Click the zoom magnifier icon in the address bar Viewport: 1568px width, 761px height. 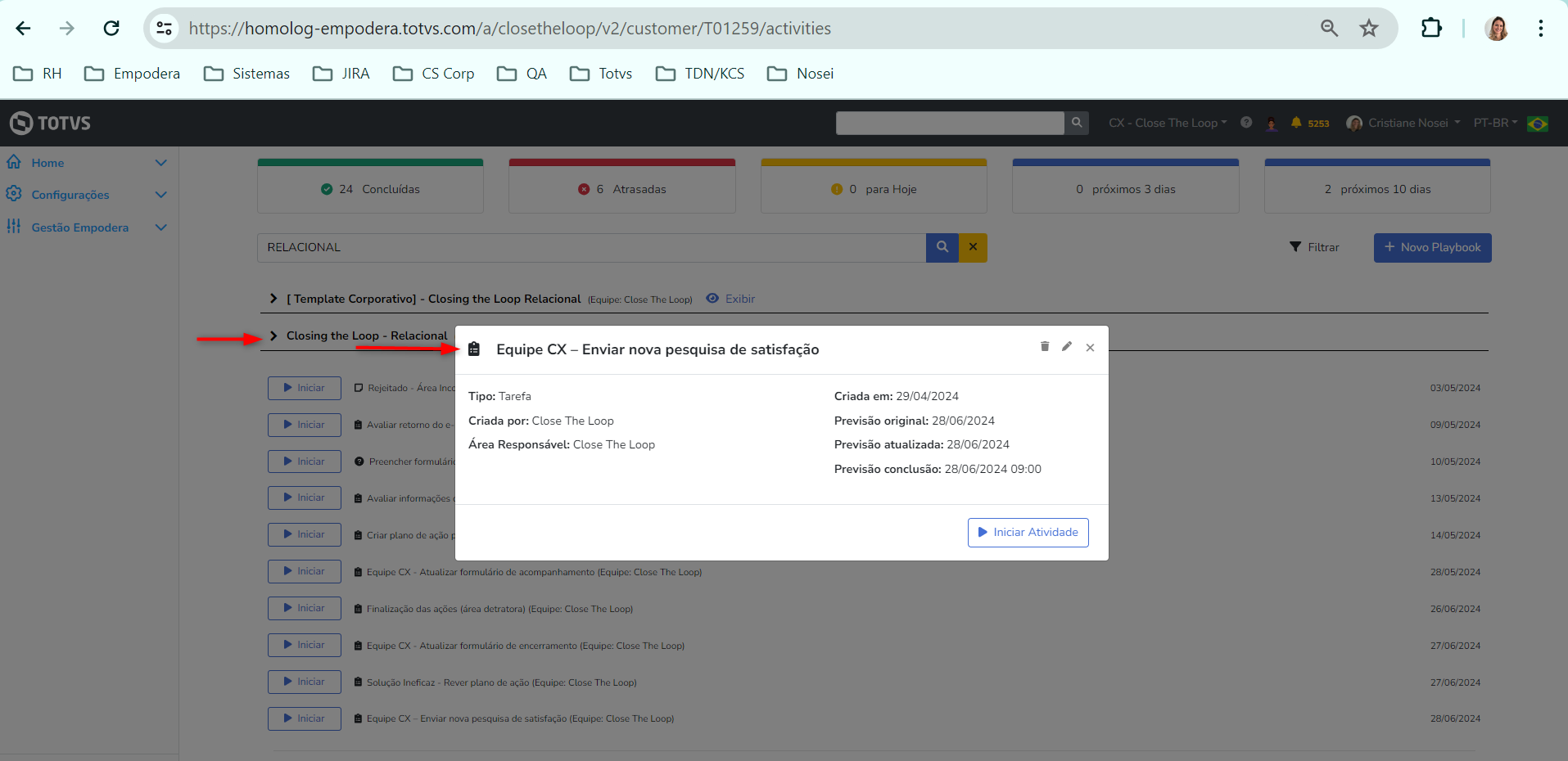(x=1329, y=29)
